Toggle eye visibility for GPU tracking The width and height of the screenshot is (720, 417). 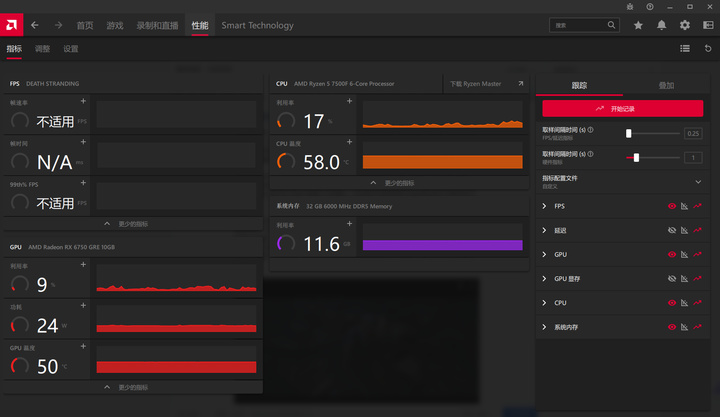[672, 254]
